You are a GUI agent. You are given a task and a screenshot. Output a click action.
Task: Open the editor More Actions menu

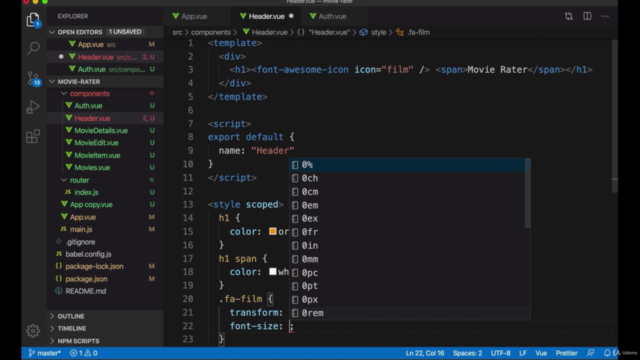605,16
